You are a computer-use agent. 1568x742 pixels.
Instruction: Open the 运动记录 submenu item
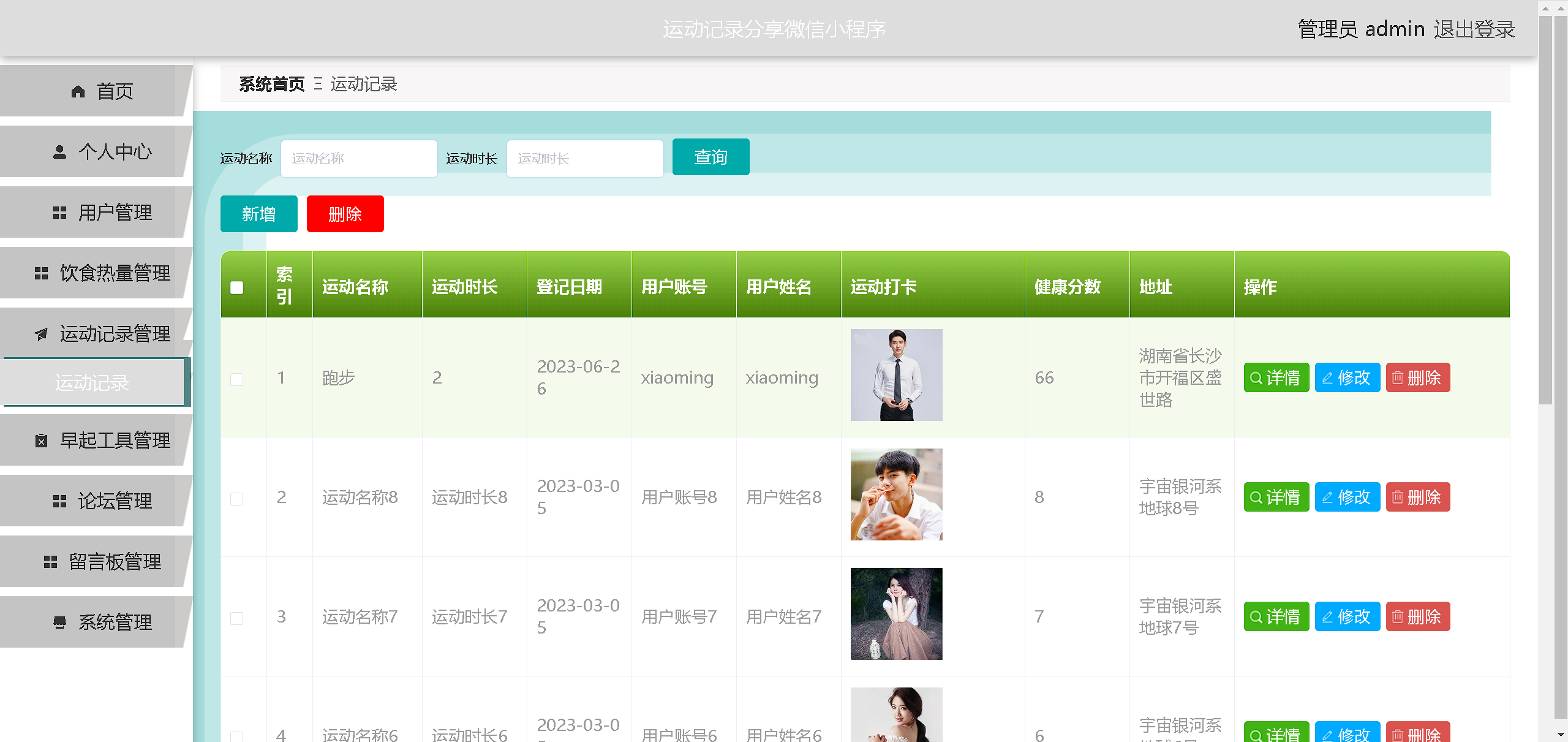click(92, 383)
